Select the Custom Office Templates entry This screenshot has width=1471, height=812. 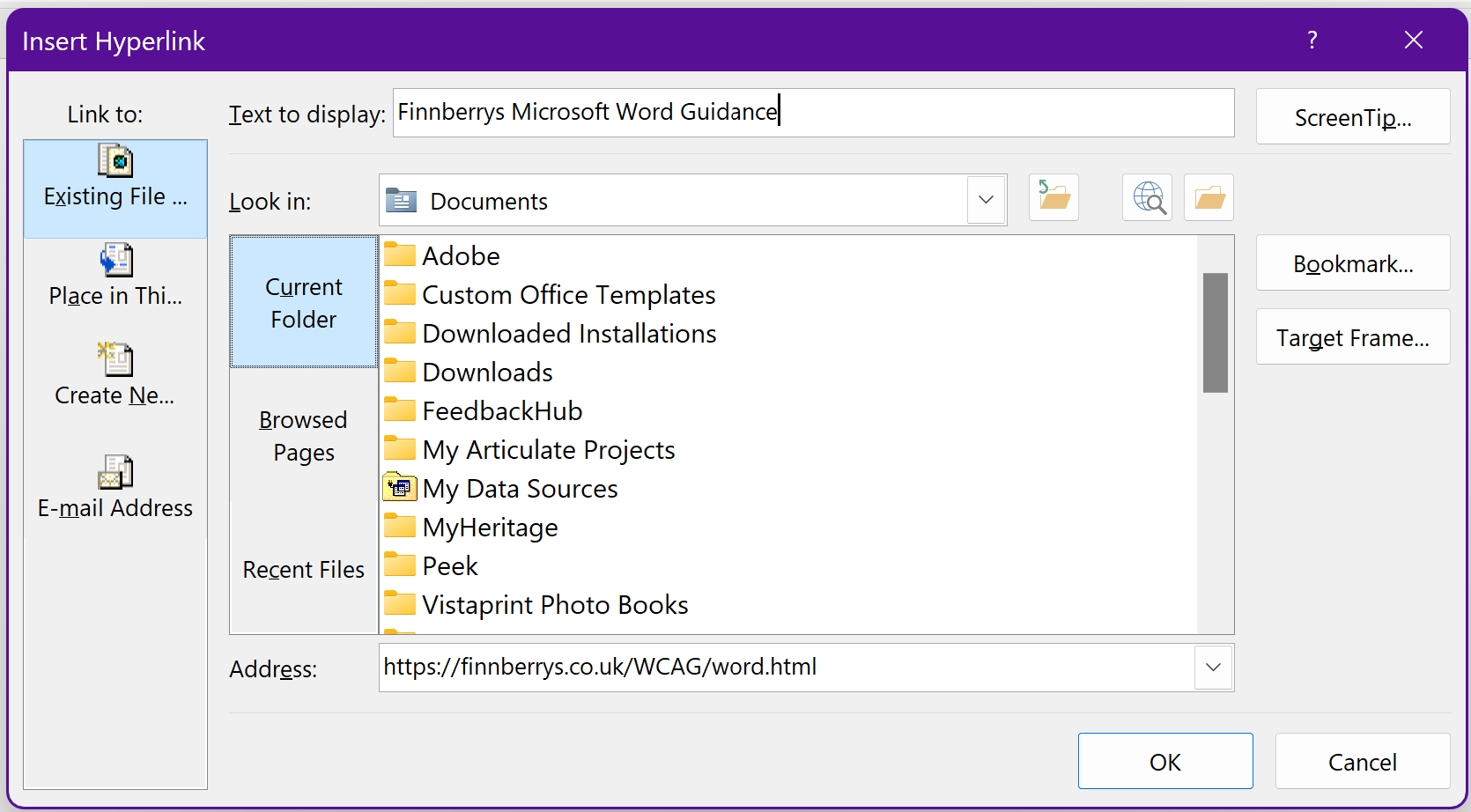tap(569, 295)
